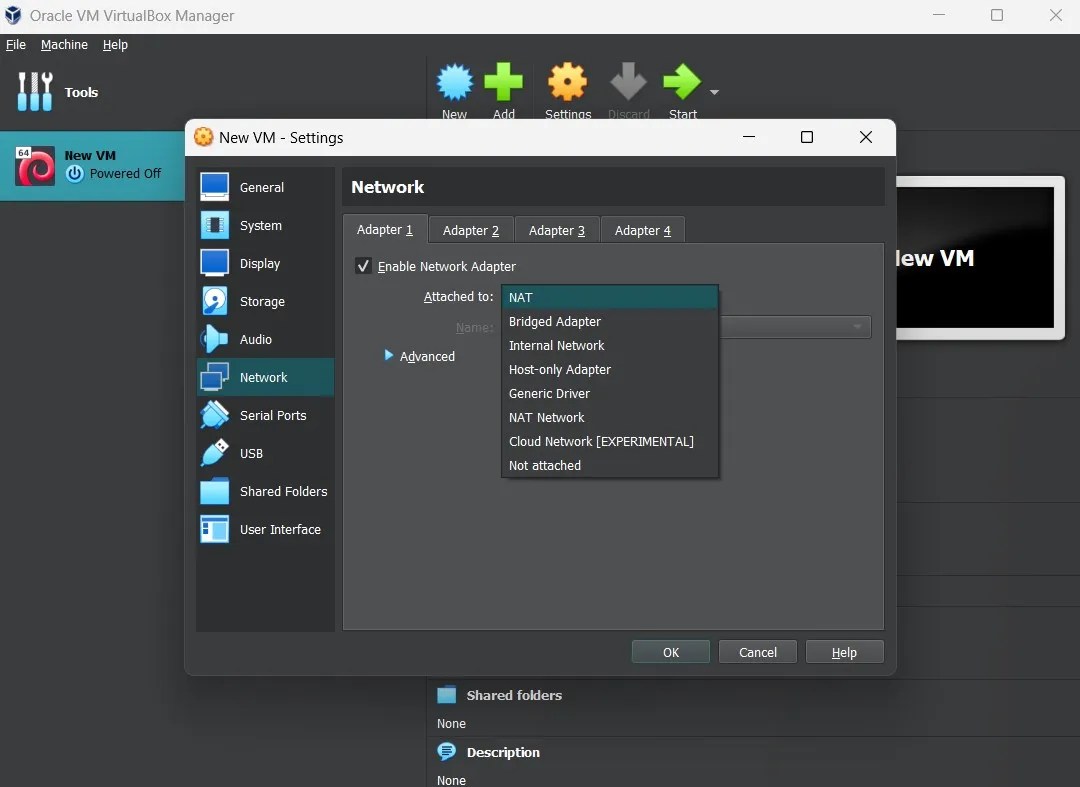
Task: Select the System settings icon
Action: pyautogui.click(x=214, y=225)
